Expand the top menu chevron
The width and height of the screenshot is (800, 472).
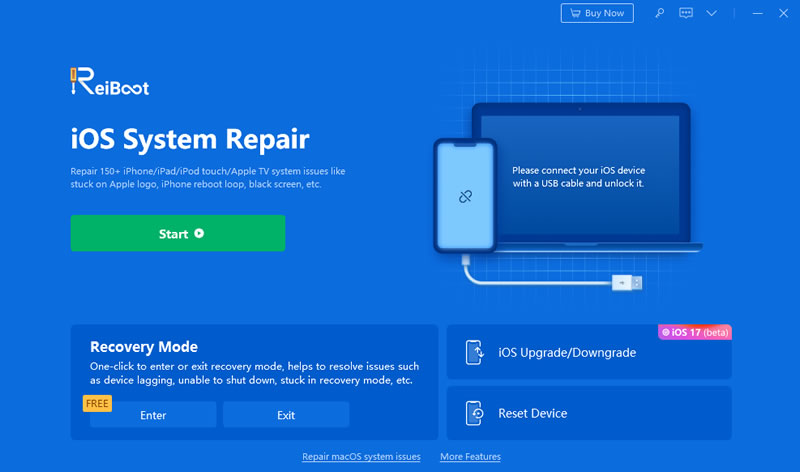pyautogui.click(x=712, y=13)
